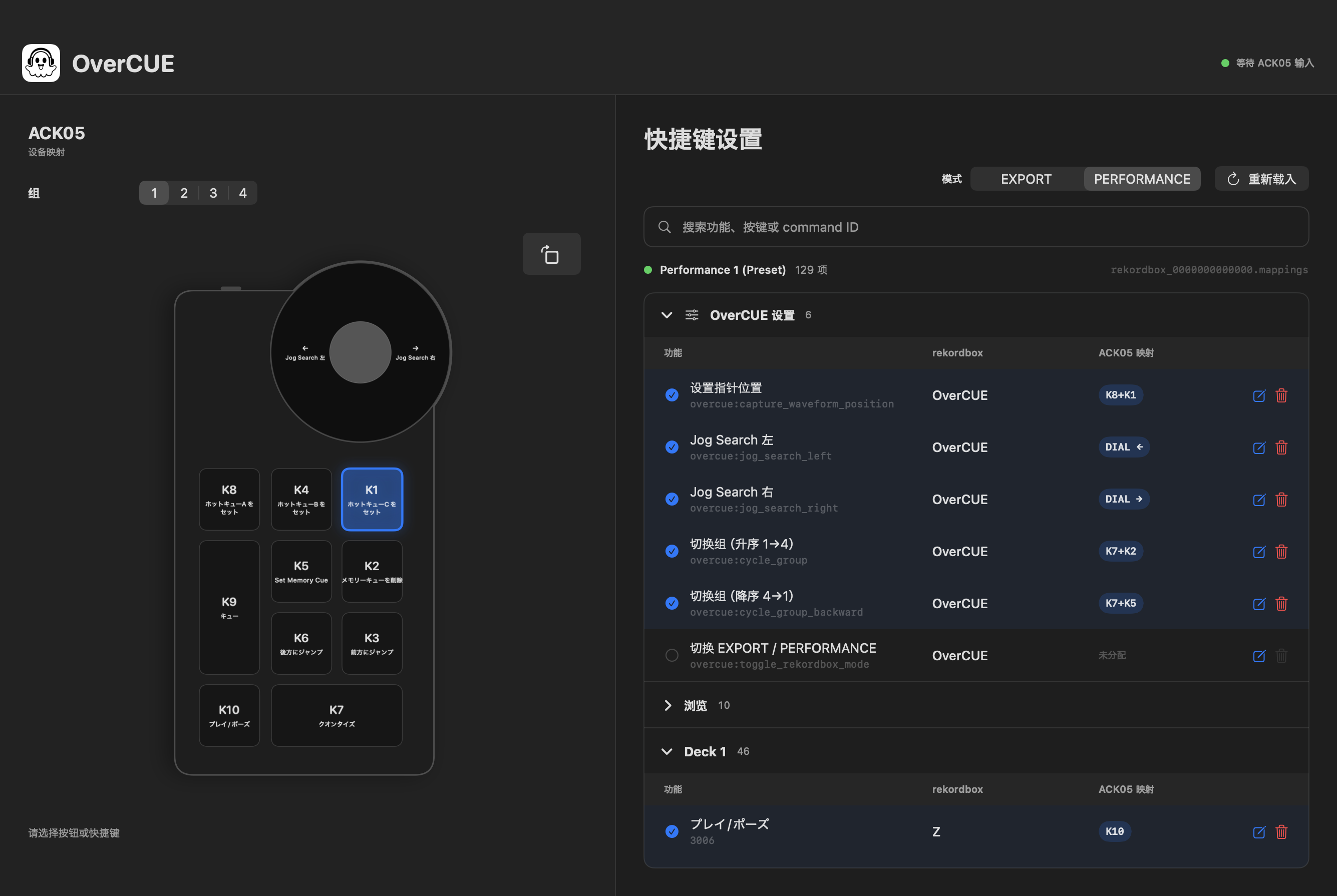The width and height of the screenshot is (1337, 896).
Task: Toggle the Jog Search 左 checkbox
Action: [x=672, y=447]
